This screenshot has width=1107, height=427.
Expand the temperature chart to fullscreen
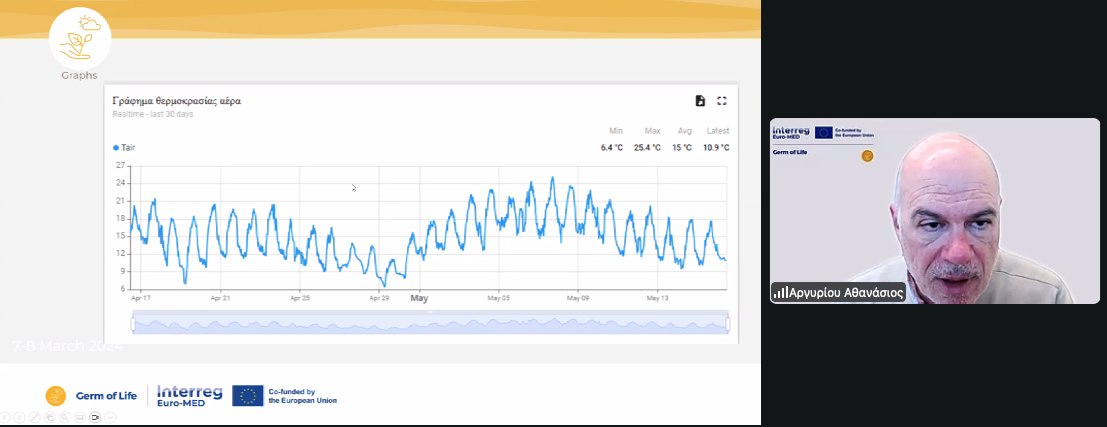click(x=721, y=101)
